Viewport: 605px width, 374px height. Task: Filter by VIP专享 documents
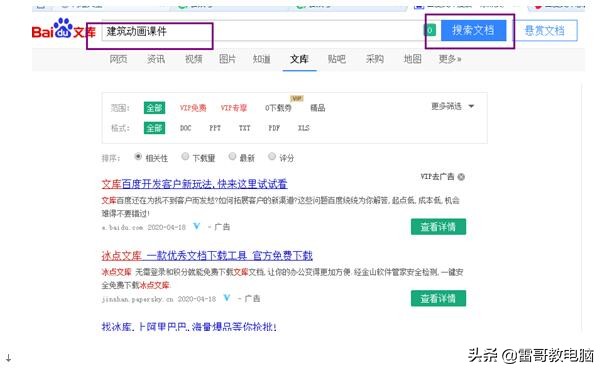pos(234,108)
